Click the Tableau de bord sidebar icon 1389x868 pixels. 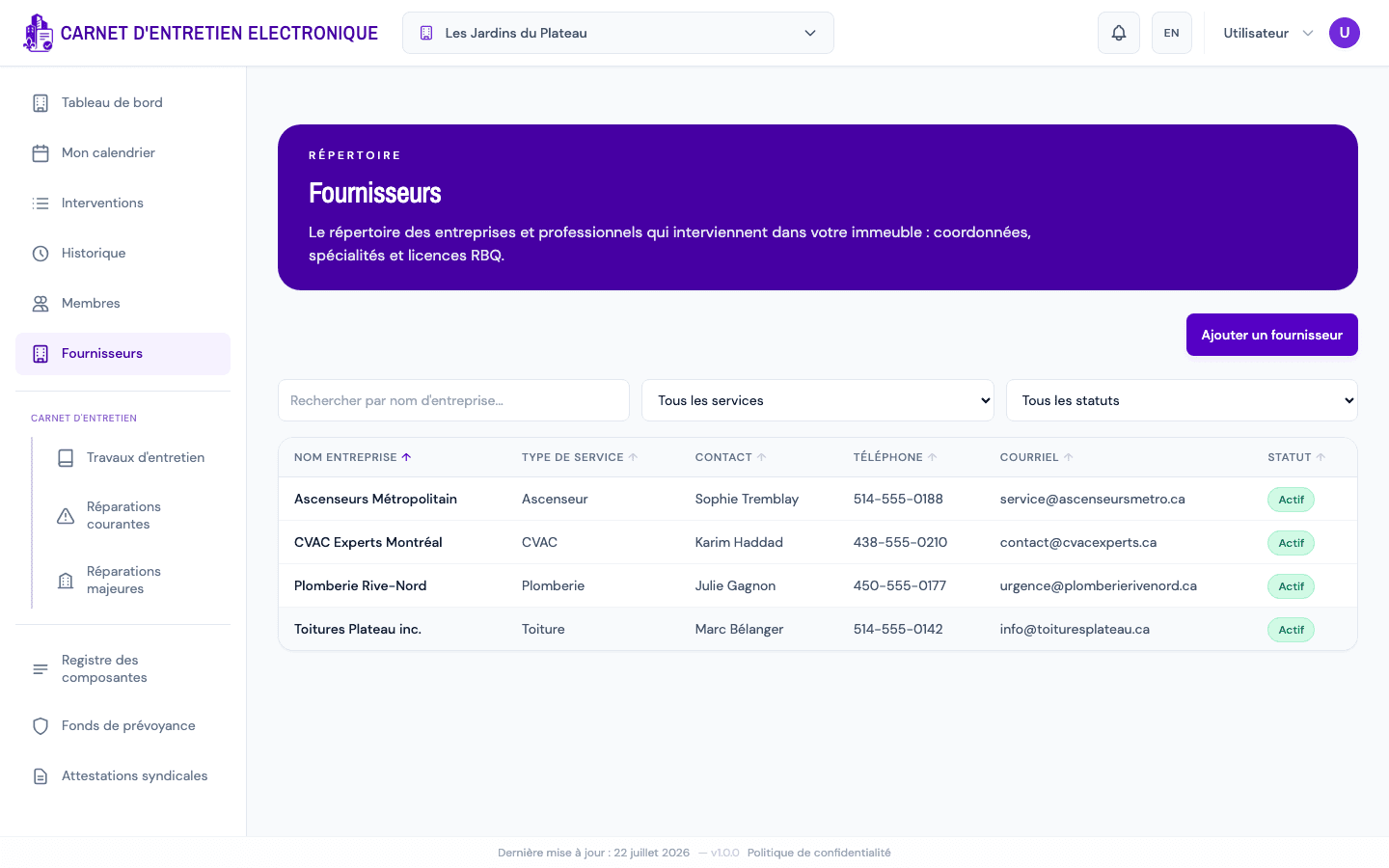pyautogui.click(x=41, y=103)
